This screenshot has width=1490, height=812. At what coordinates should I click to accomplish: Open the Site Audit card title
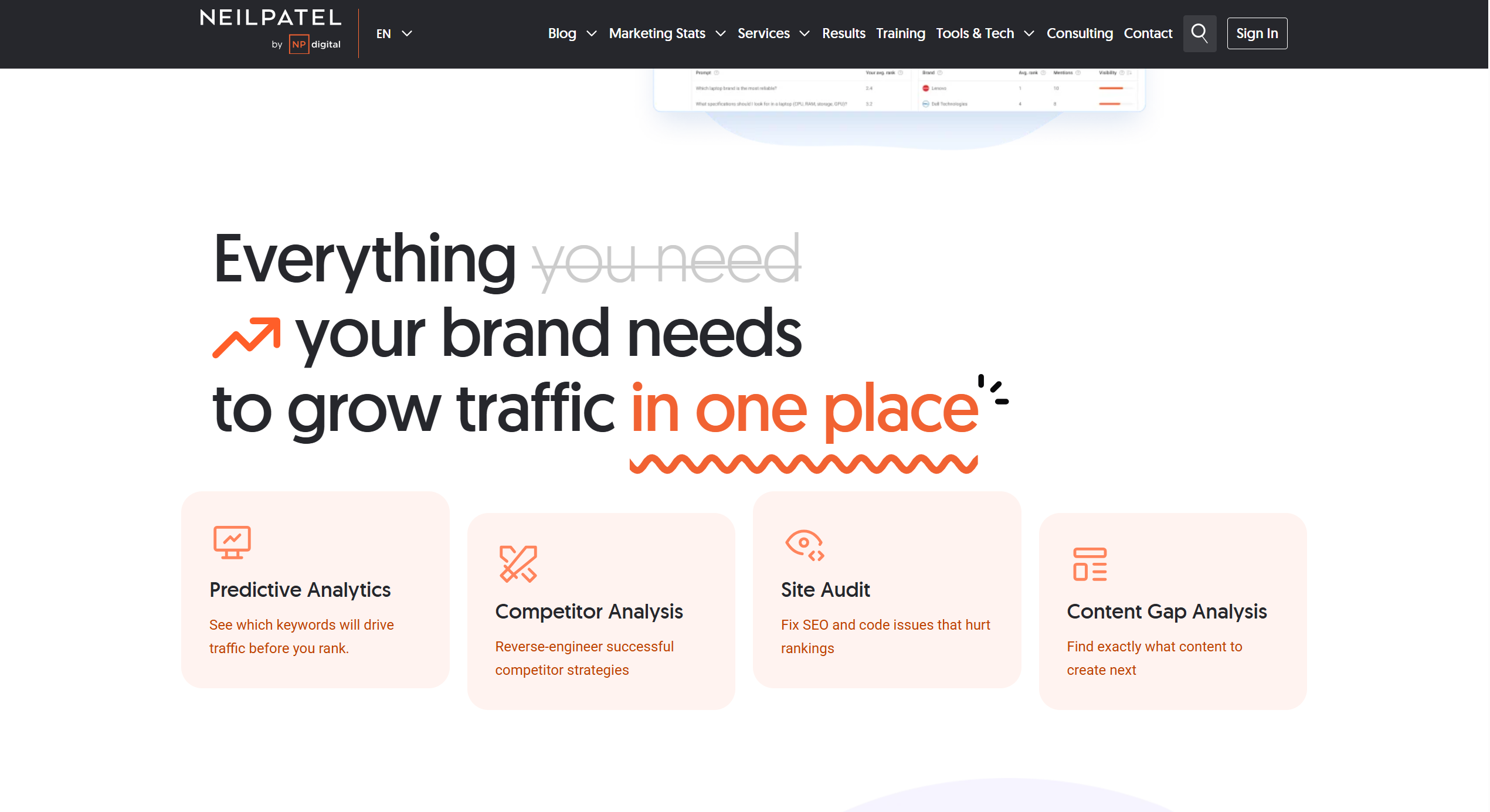point(826,590)
